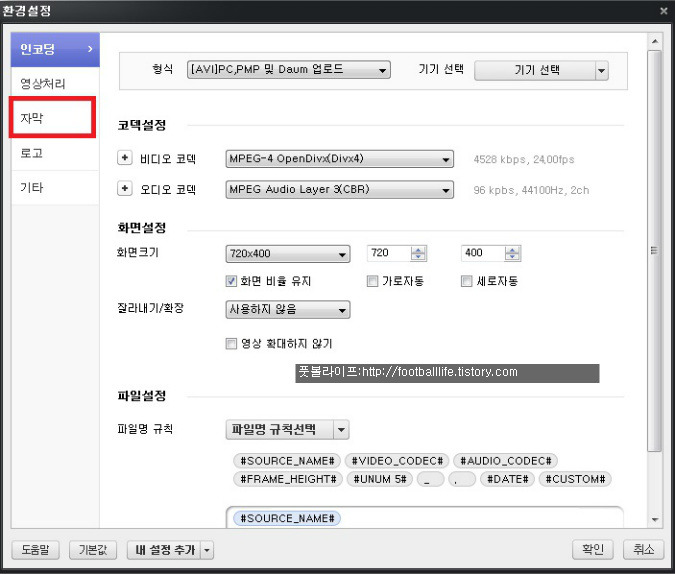Click the height field showing 400

pyautogui.click(x=483, y=253)
